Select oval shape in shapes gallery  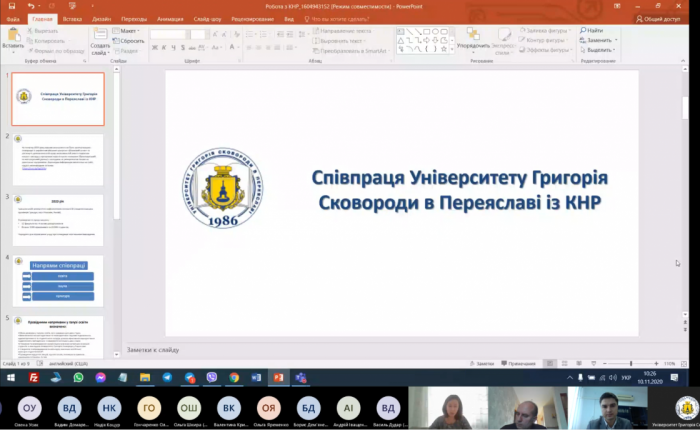point(435,31)
